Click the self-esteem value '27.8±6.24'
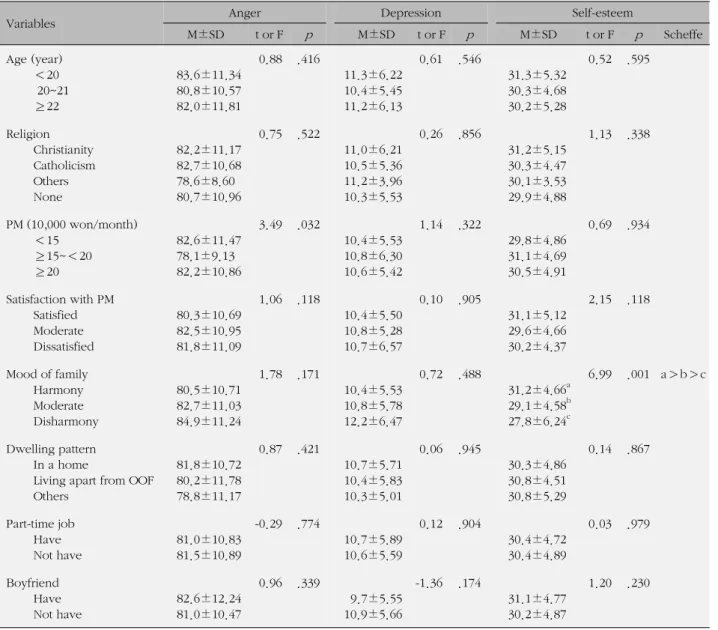The width and height of the screenshot is (718, 630). click(539, 422)
